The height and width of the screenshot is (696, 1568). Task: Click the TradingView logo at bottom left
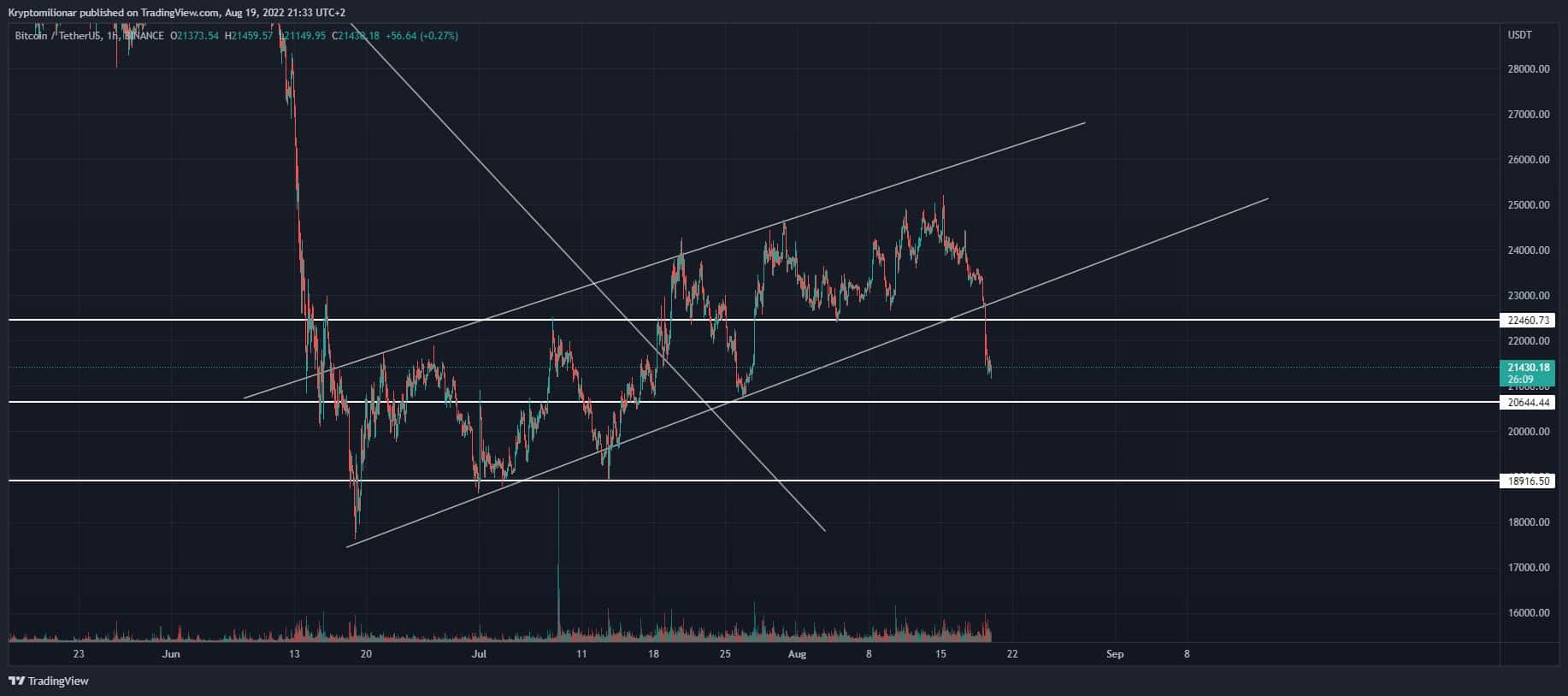[x=49, y=681]
